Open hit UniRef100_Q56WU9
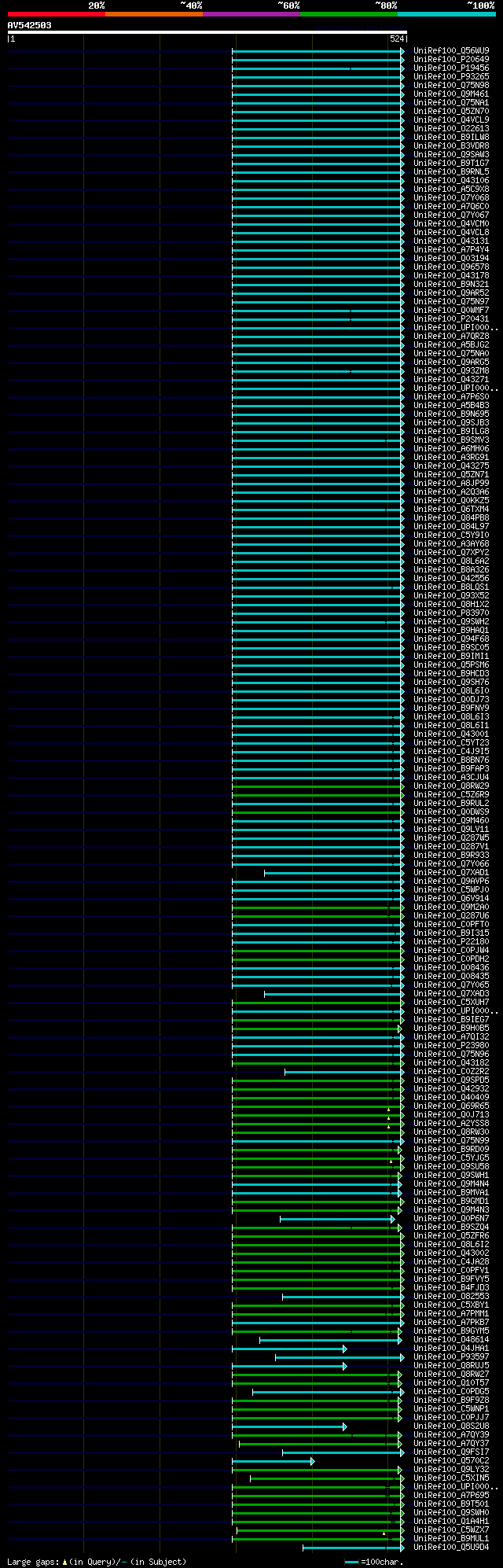This screenshot has width=503, height=1568. pos(451,50)
